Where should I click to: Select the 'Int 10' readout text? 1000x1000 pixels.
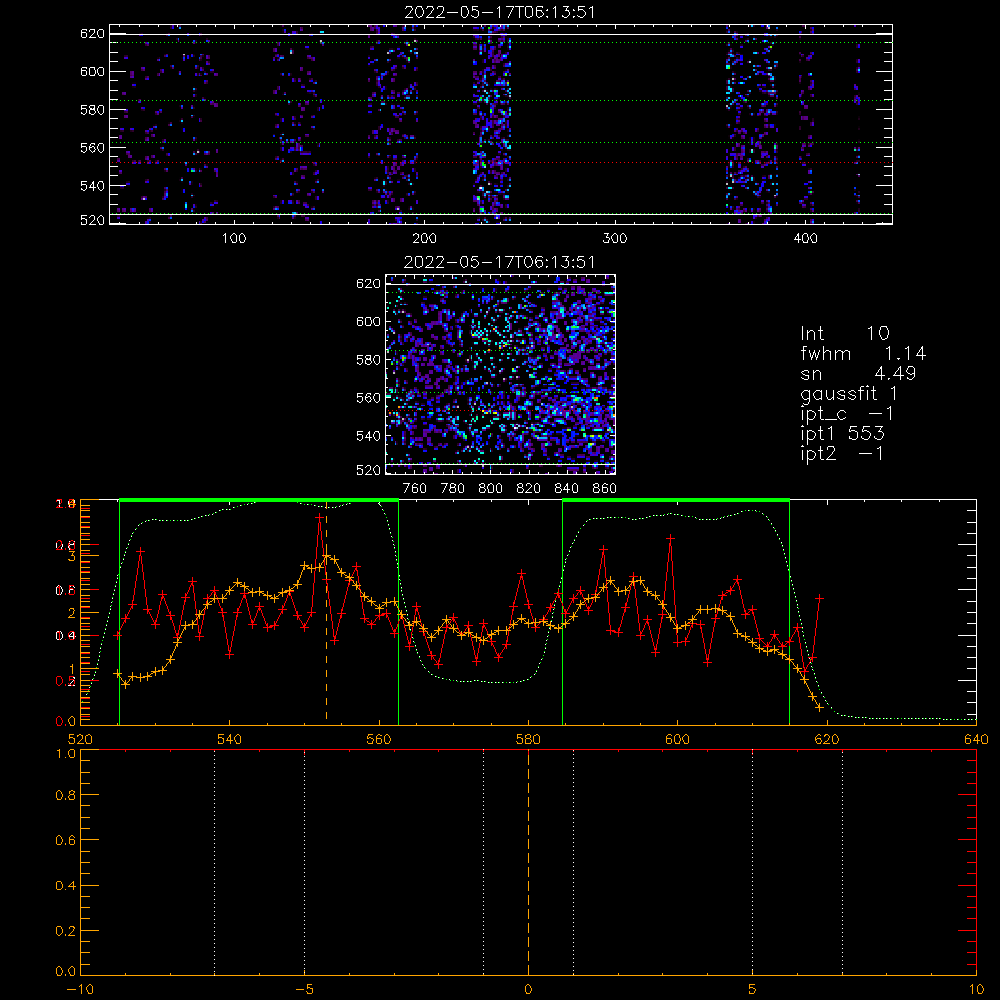845,333
